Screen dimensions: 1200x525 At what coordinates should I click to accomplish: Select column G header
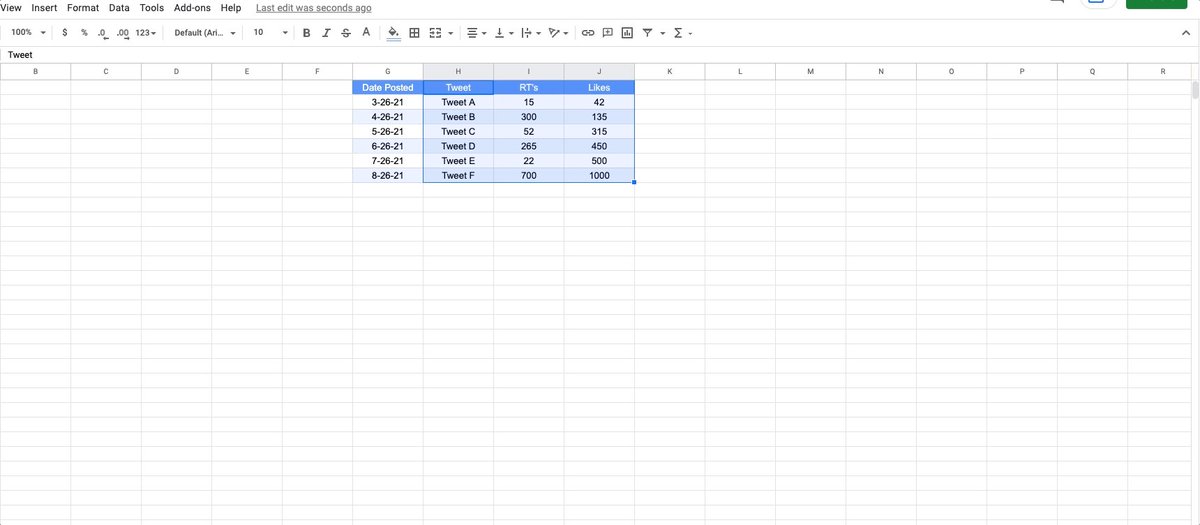point(388,71)
